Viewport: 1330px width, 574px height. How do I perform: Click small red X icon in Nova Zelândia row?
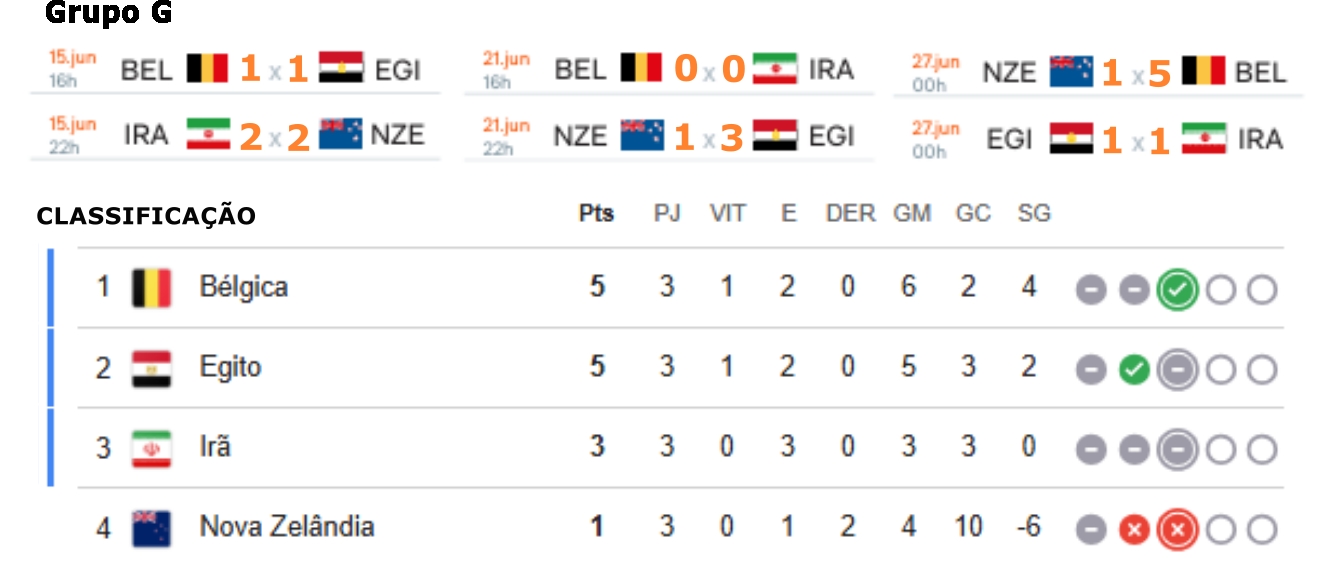tap(1133, 531)
